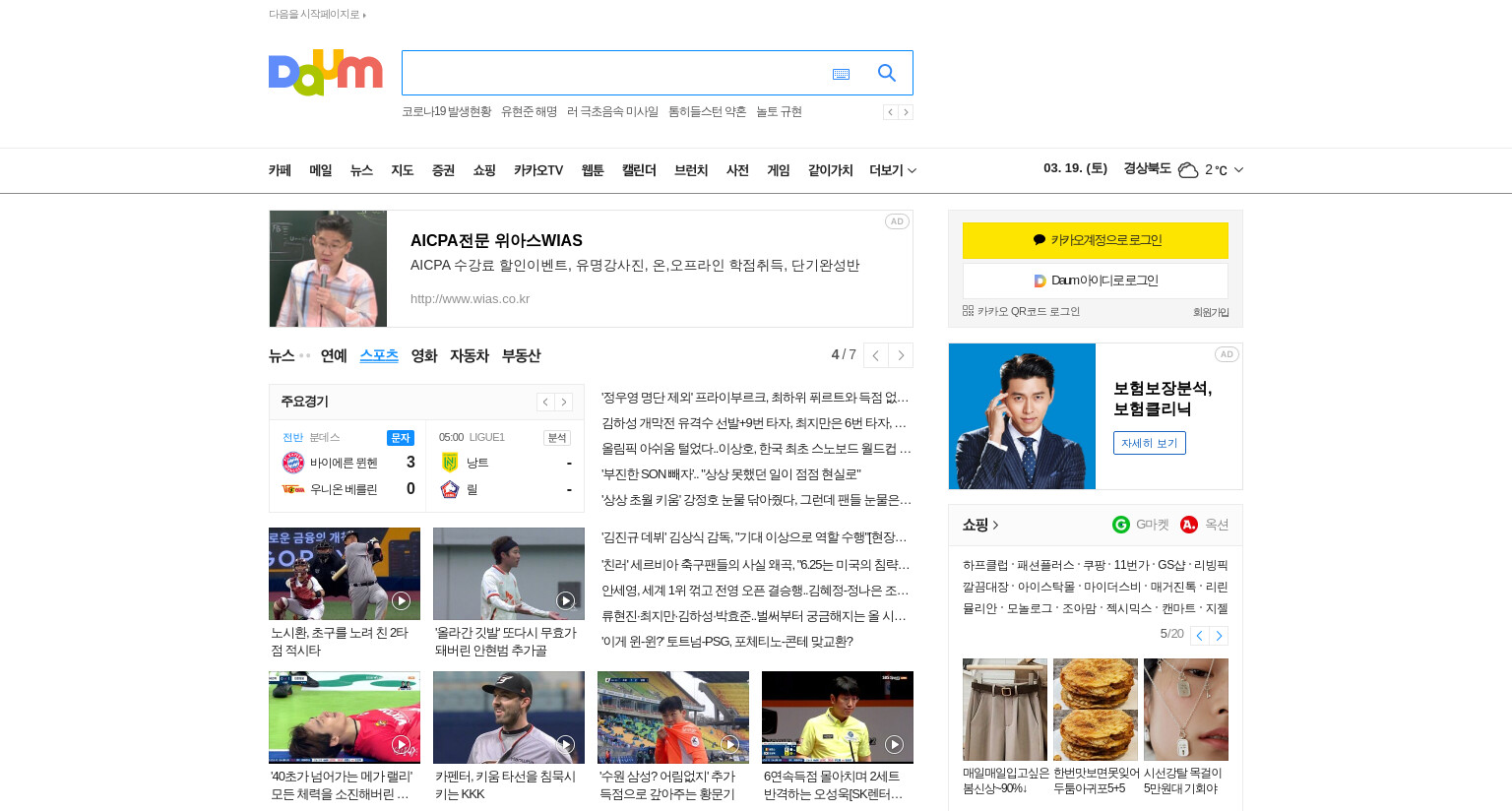Click the Kakao QR code login icon
Screen dimensions: 1512x811
coord(968,311)
